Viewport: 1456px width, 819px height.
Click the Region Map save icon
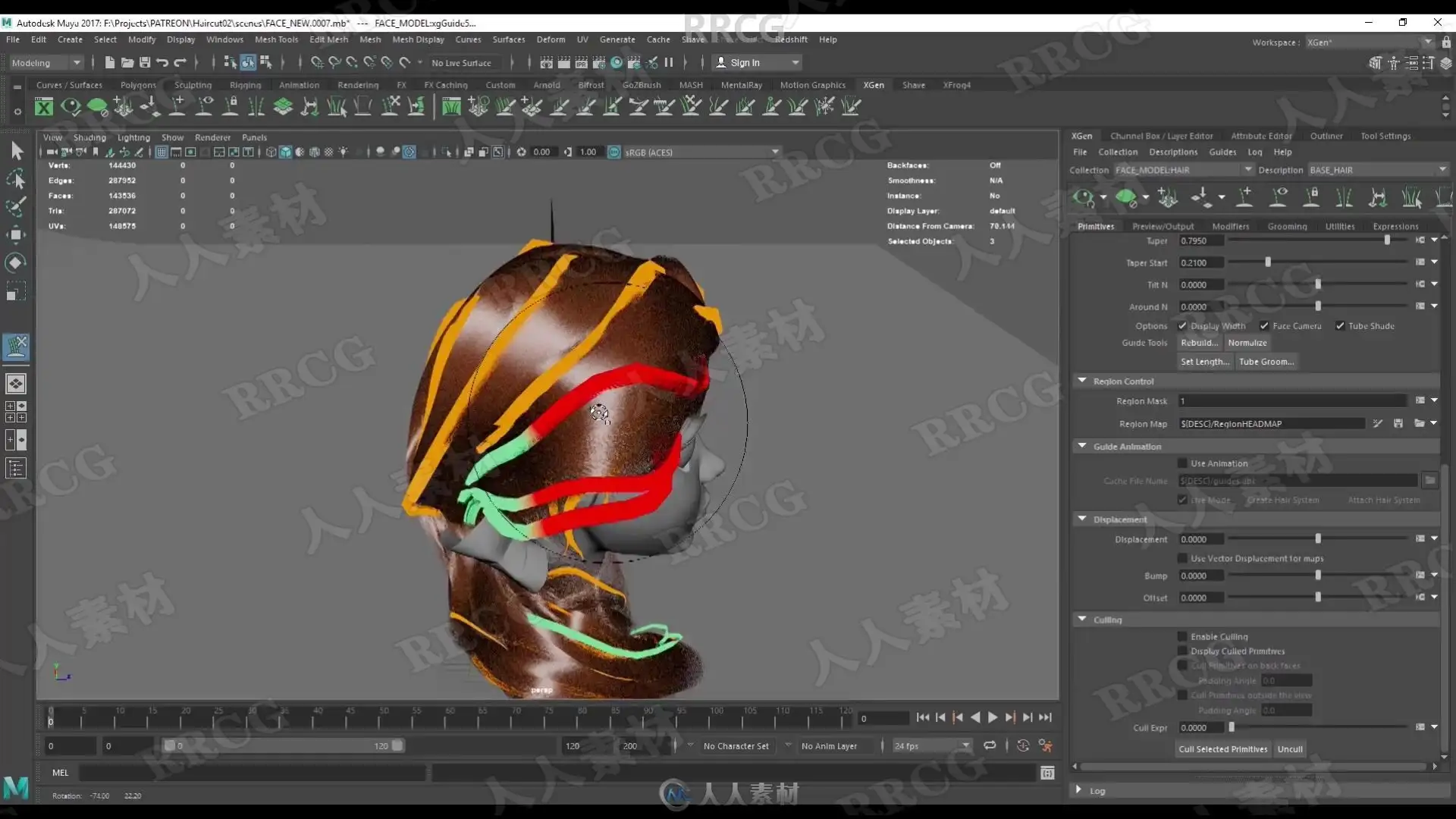[x=1398, y=423]
